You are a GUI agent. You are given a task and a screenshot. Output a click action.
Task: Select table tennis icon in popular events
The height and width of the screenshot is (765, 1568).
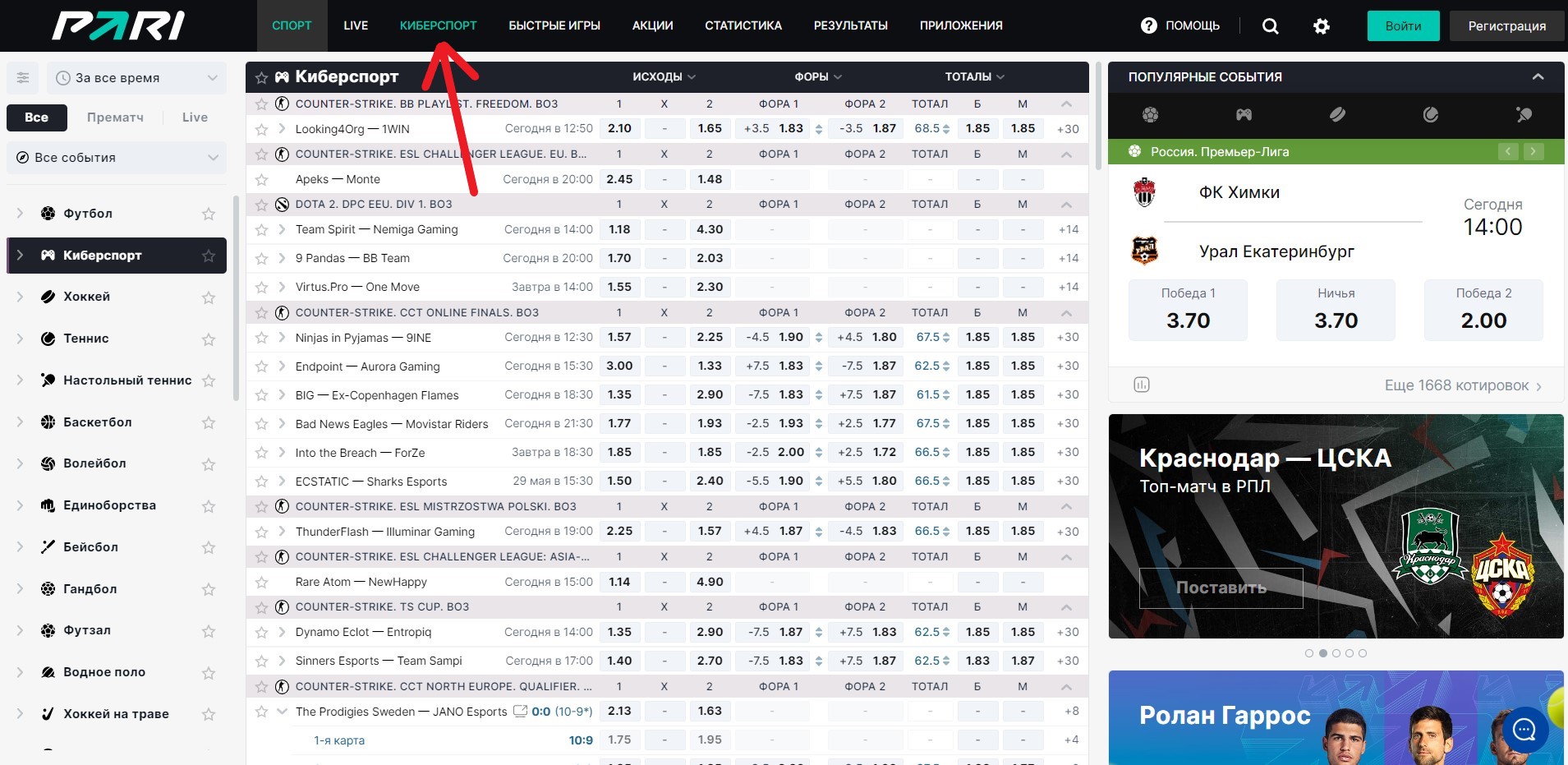tap(1524, 114)
